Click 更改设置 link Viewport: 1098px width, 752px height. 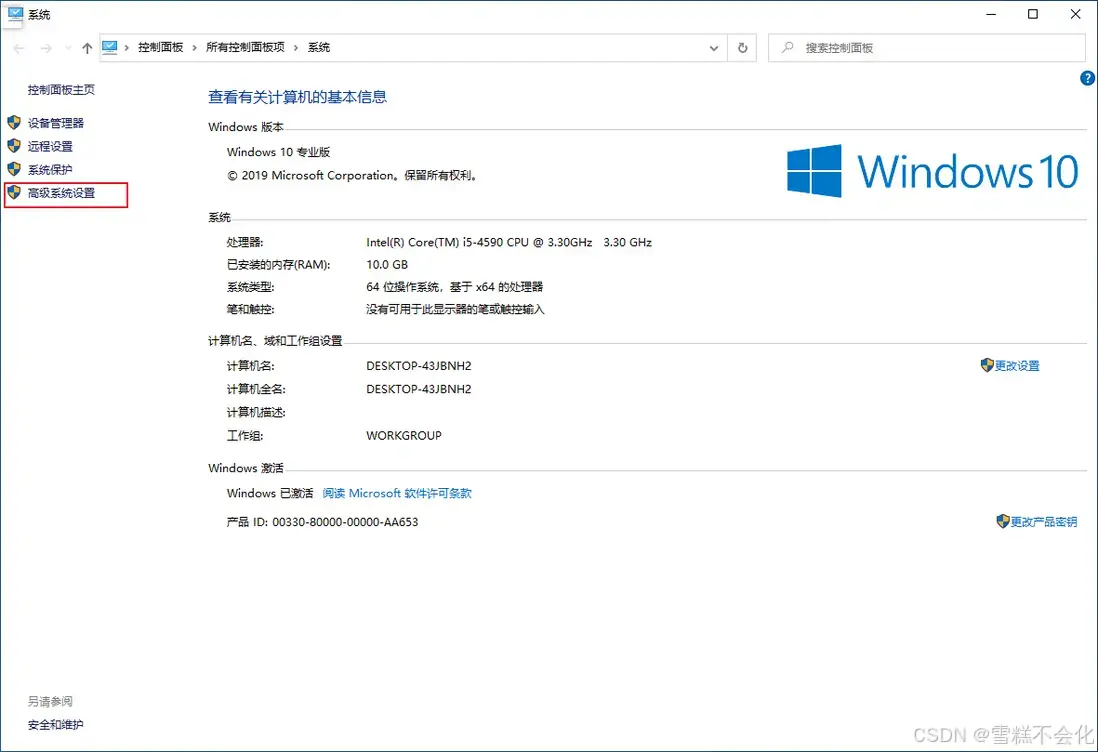[1017, 365]
